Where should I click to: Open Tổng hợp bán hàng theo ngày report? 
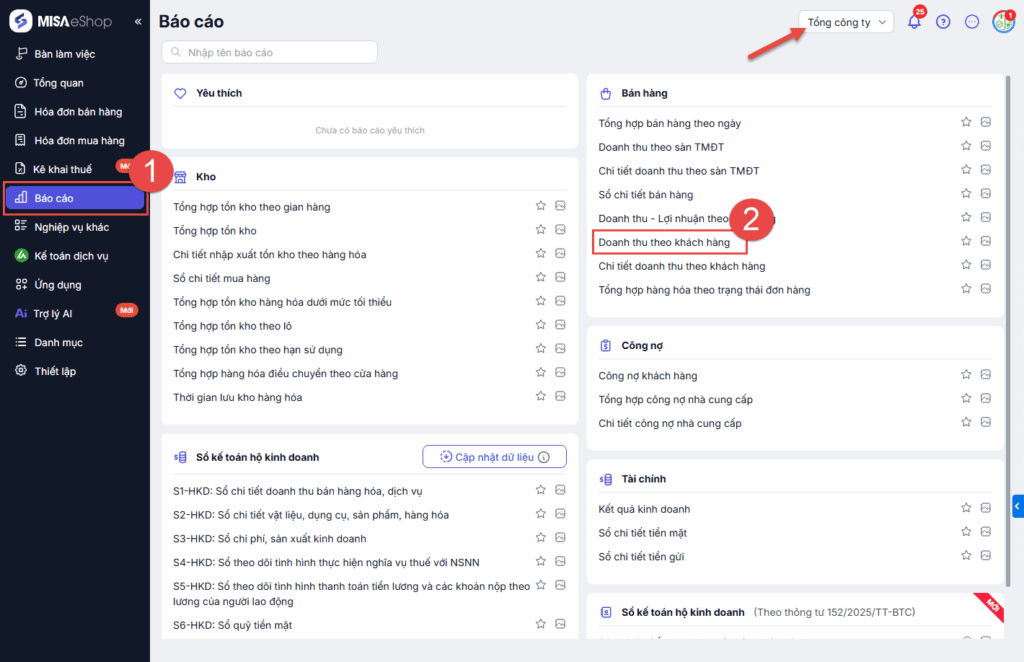click(669, 123)
